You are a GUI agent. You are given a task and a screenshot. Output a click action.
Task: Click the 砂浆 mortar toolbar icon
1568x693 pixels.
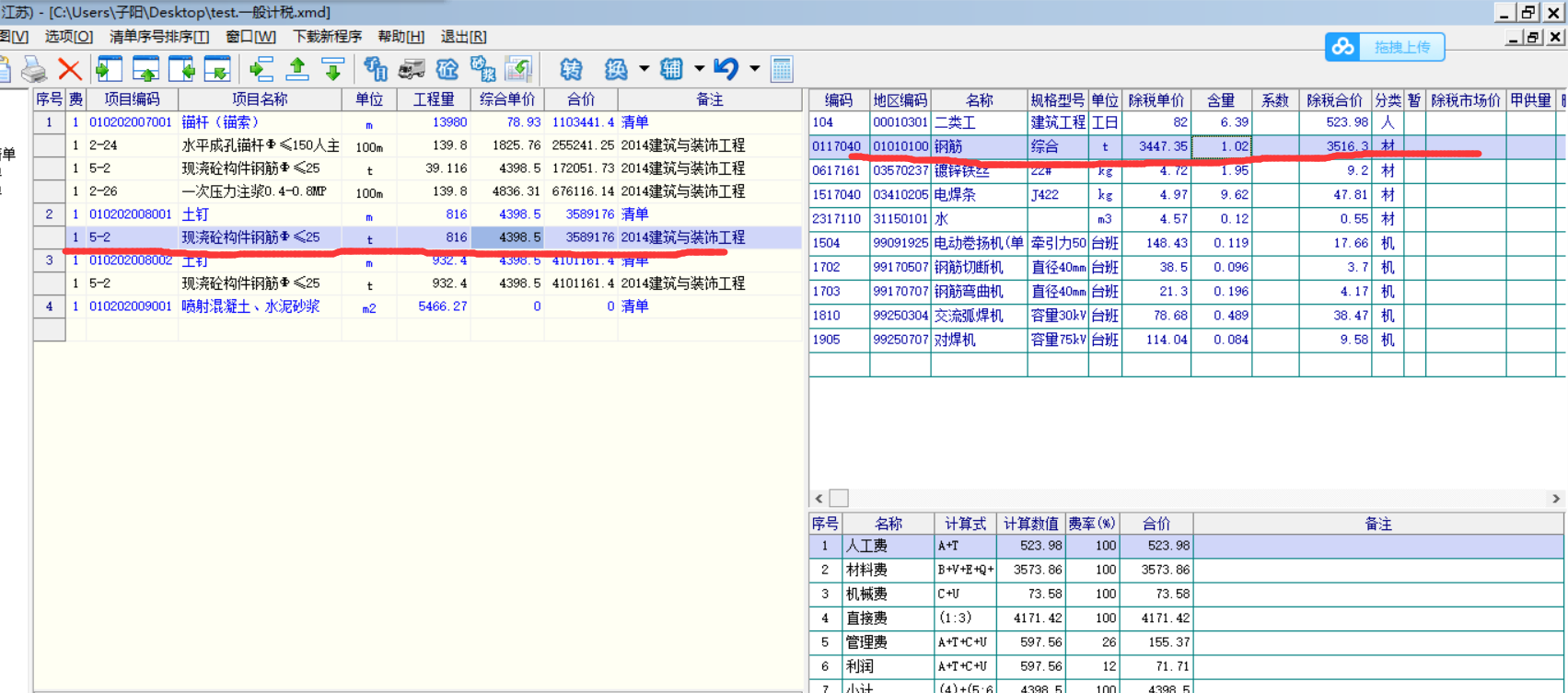click(x=482, y=69)
